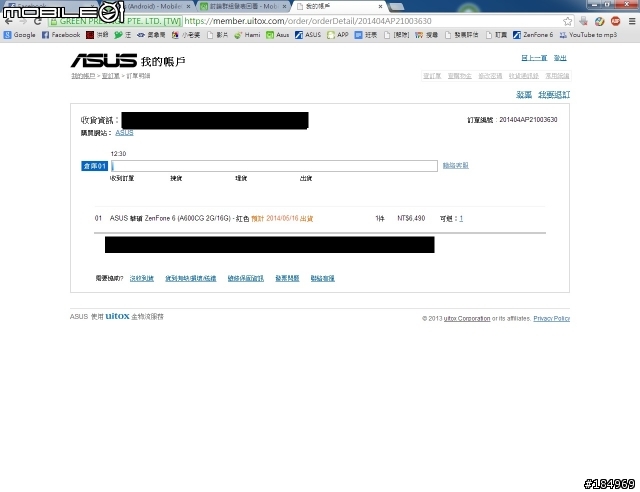Screen dimensions: 640x492
Task: Open the Chrome hamburger menu
Action: [632, 21]
